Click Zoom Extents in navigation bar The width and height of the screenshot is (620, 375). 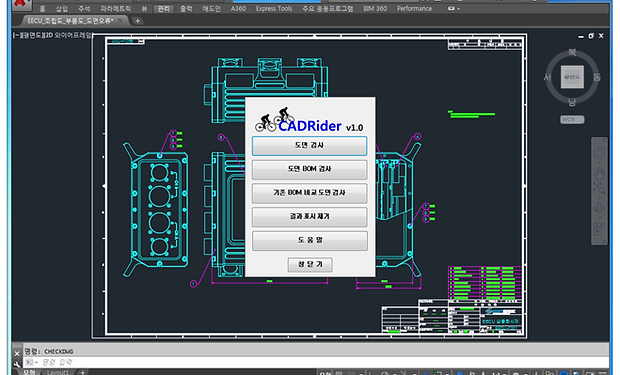(599, 189)
